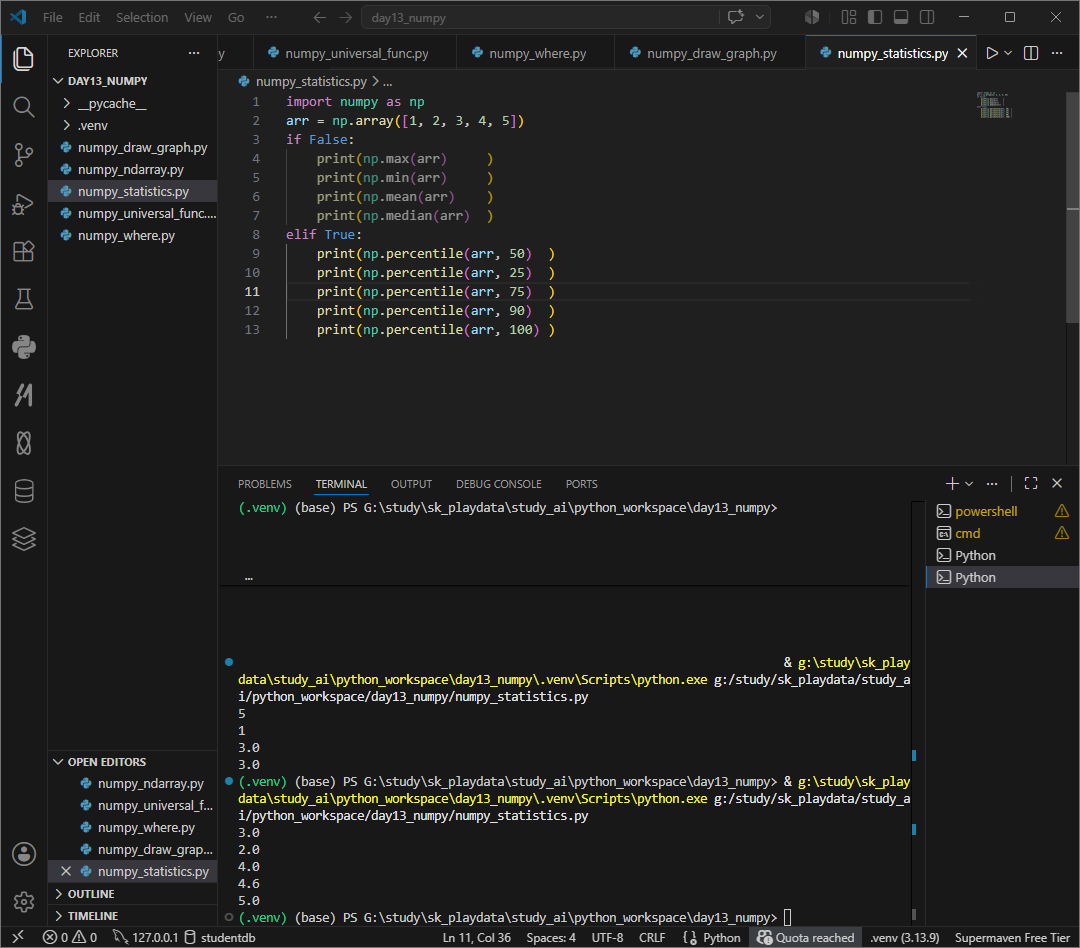1080x948 pixels.
Task: Go forward with navigation arrow
Action: [x=346, y=17]
